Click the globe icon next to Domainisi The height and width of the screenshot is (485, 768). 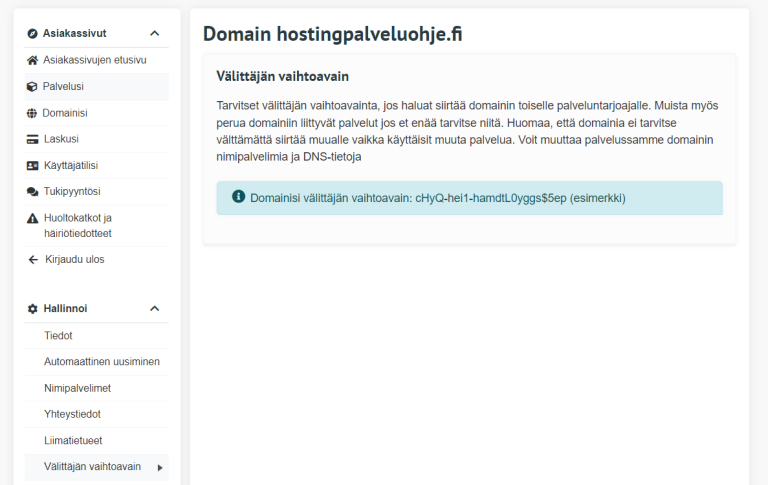click(32, 113)
